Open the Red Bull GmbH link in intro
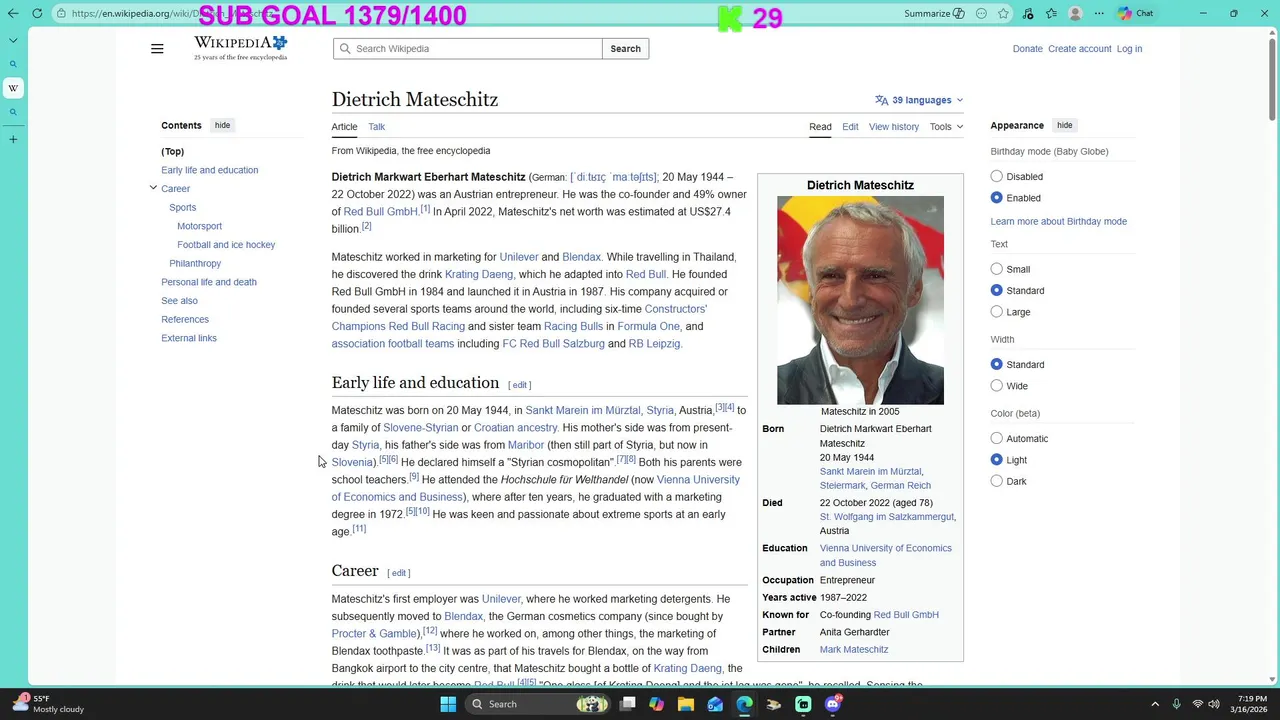Screen dimensions: 1280x720 pyautogui.click(x=380, y=212)
